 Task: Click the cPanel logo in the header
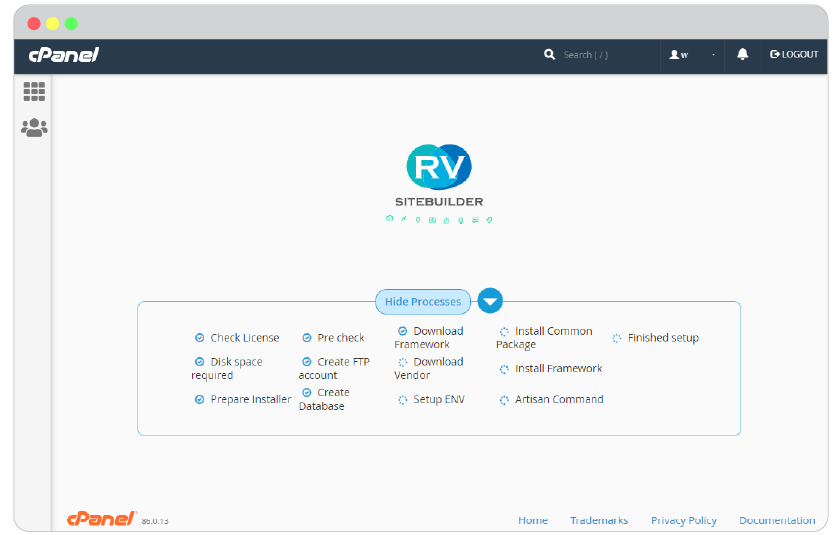click(x=63, y=55)
